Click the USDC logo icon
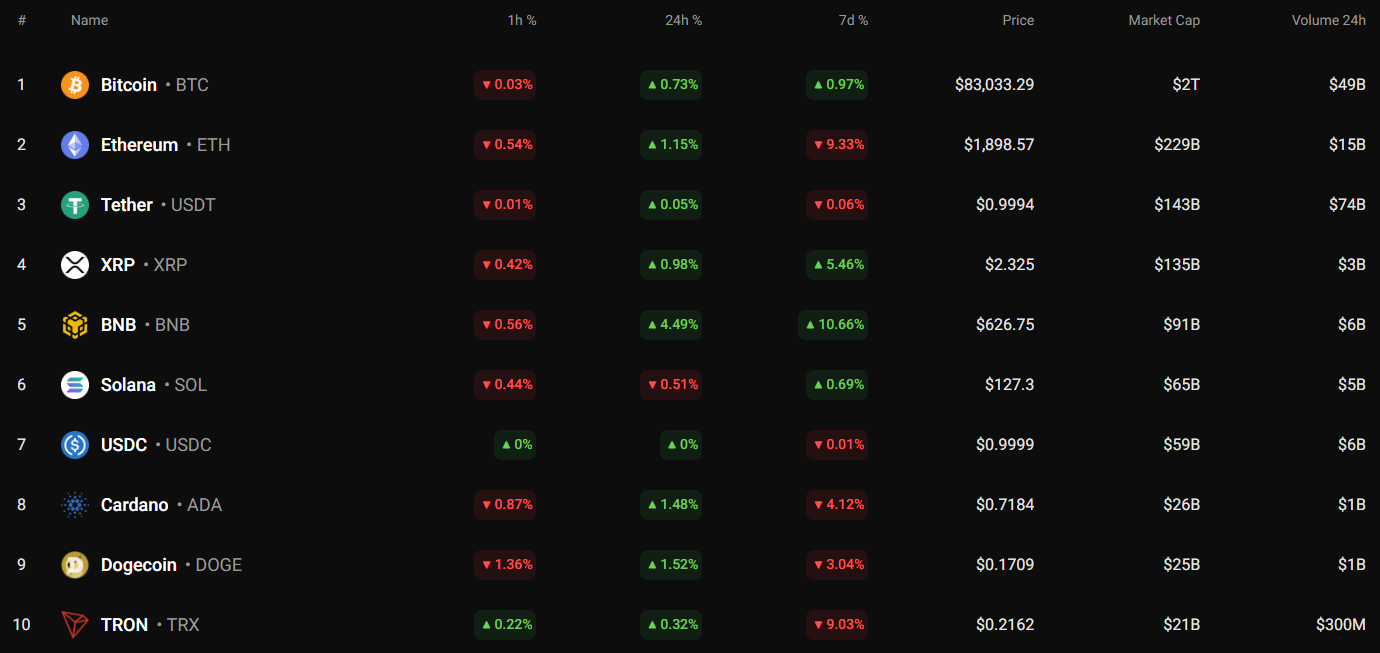Viewport: 1380px width, 653px height. tap(75, 445)
